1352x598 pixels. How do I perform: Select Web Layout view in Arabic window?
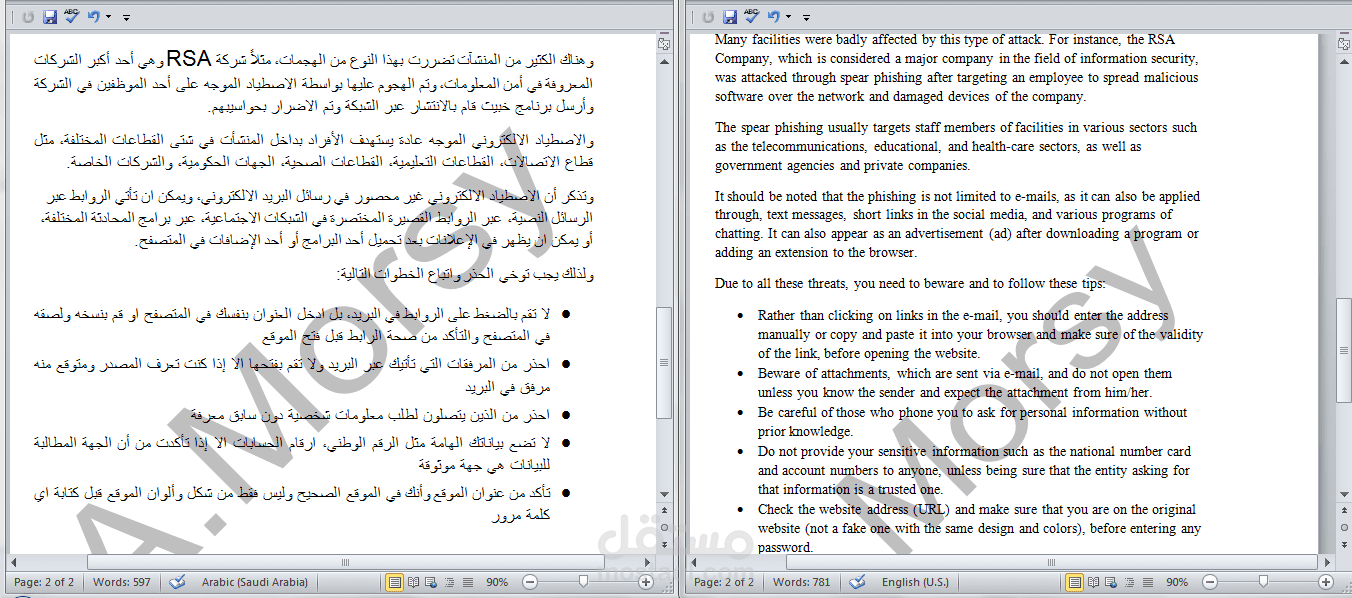coord(432,582)
